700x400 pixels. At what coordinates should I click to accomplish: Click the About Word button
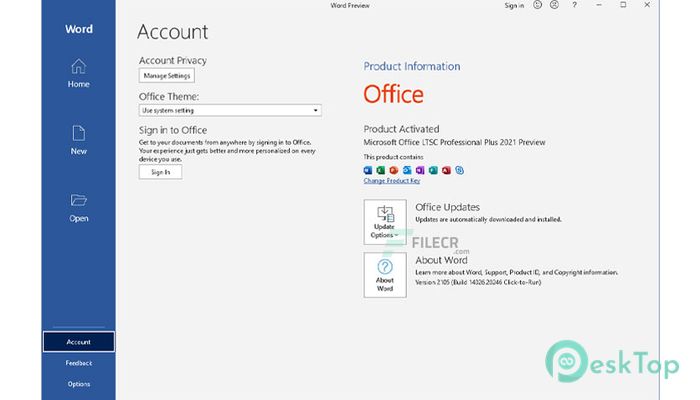pyautogui.click(x=385, y=275)
